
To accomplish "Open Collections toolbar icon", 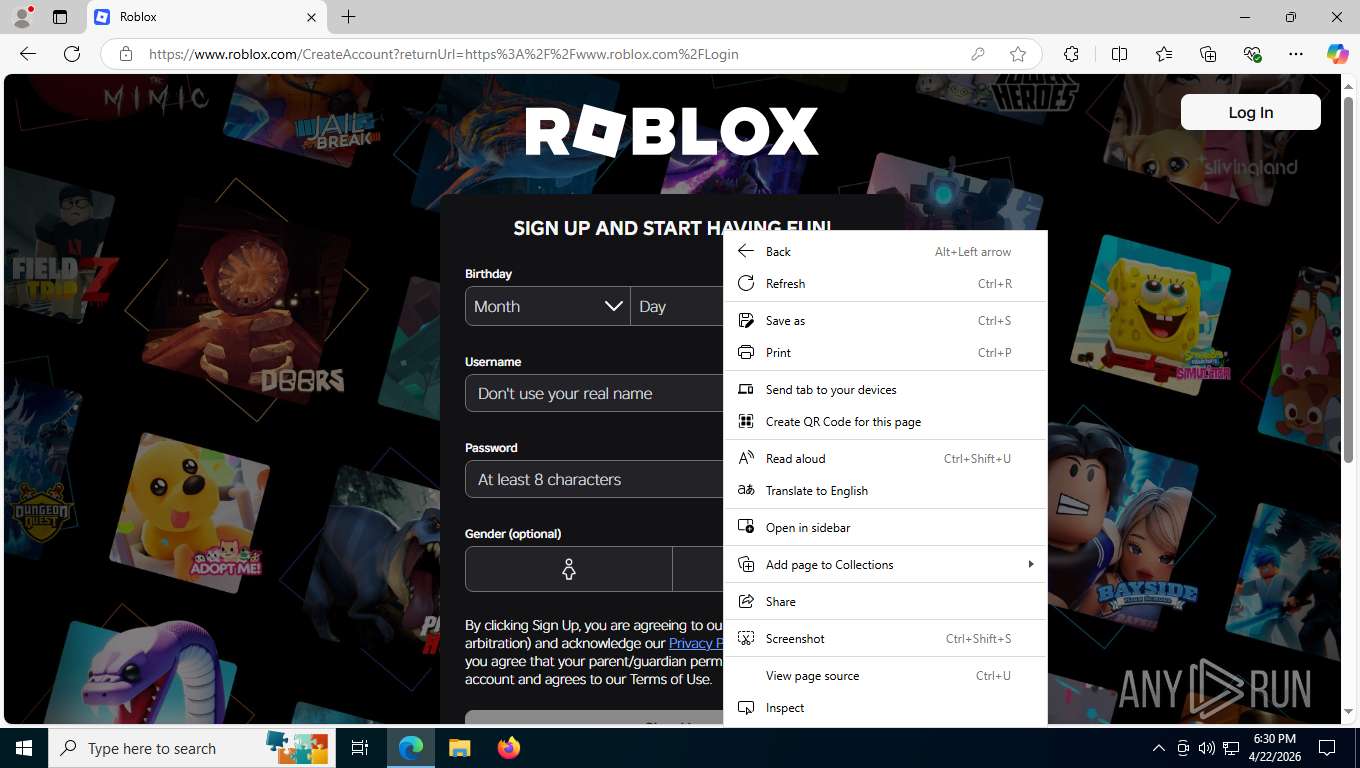I will click(1208, 54).
